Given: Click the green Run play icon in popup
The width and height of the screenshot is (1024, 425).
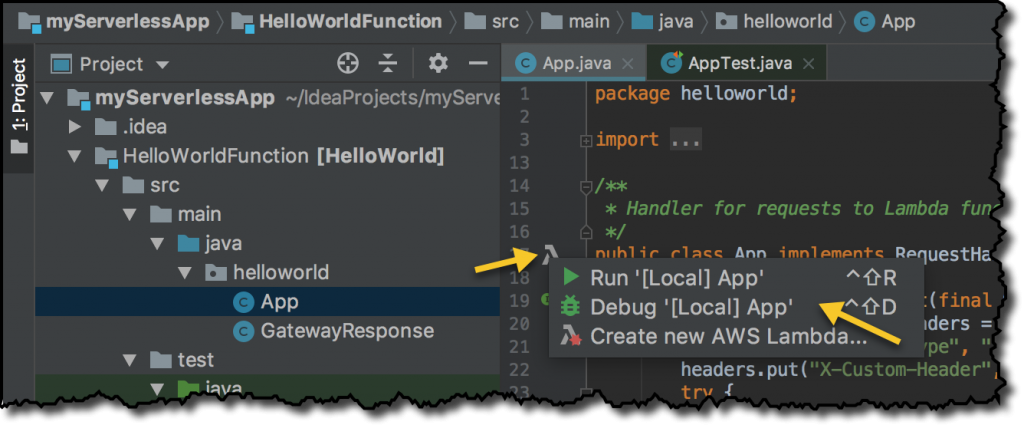Looking at the screenshot, I should point(571,277).
